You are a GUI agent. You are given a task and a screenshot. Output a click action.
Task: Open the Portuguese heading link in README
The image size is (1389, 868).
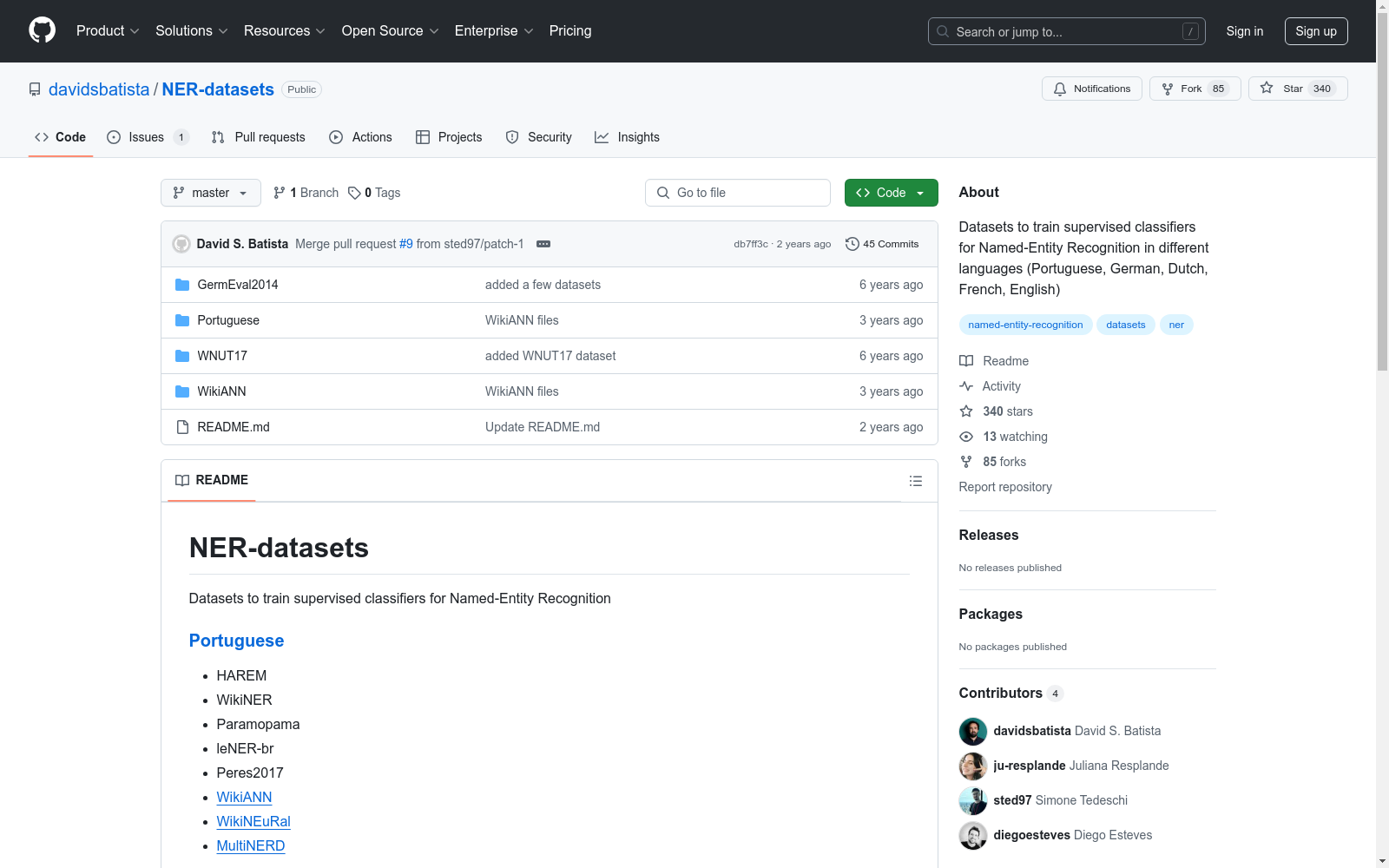(236, 641)
